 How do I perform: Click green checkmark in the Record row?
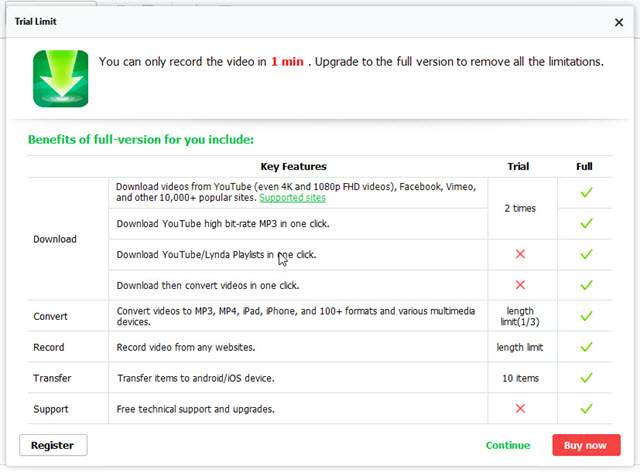(586, 347)
